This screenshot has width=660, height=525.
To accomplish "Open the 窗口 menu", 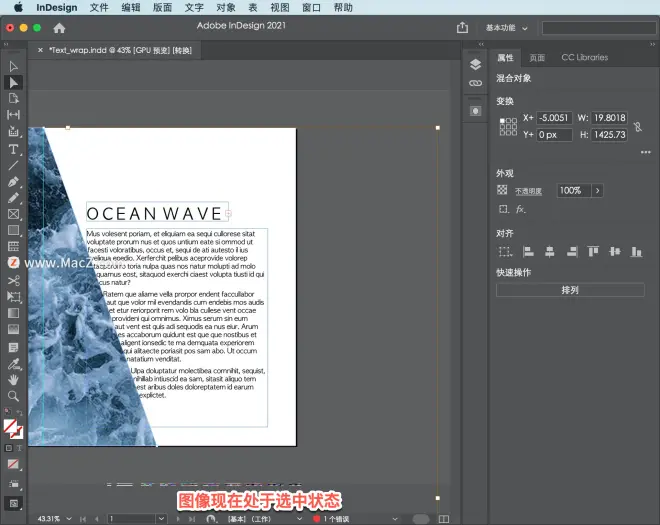I will click(311, 8).
